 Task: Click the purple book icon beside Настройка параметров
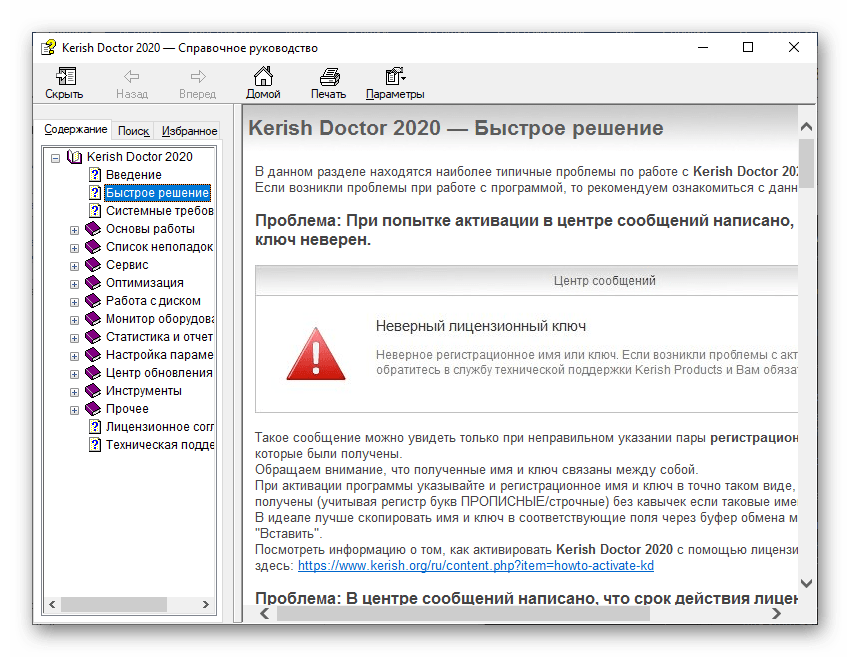coord(93,354)
